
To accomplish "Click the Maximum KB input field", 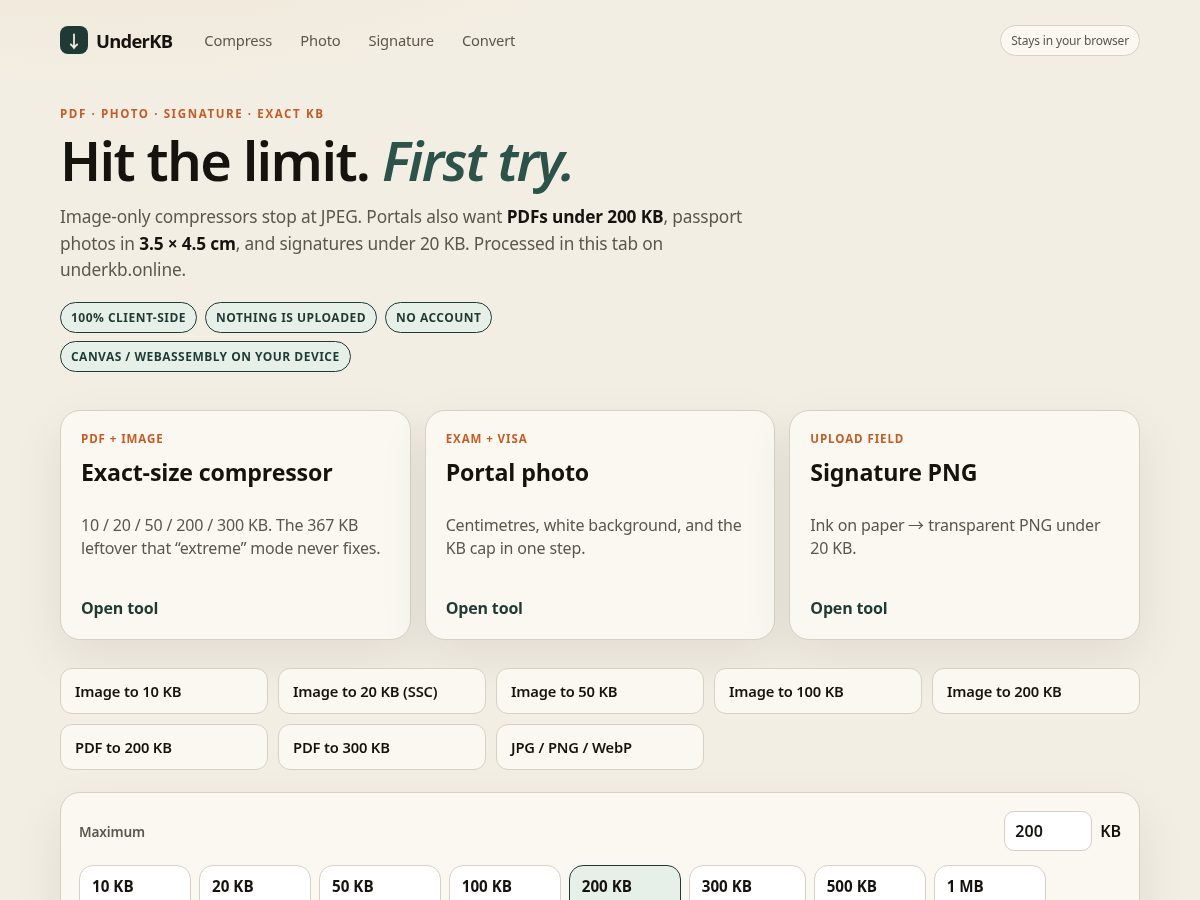I will point(1048,831).
